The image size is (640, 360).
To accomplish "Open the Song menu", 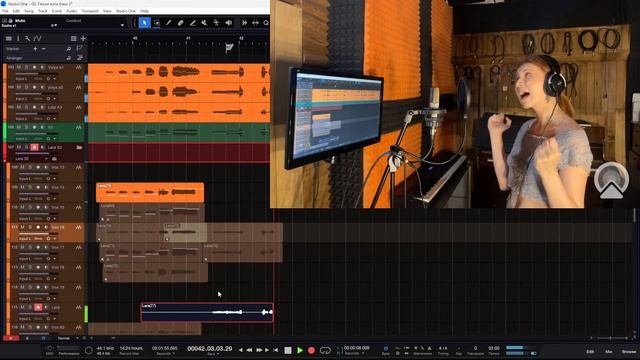I will click(x=29, y=11).
